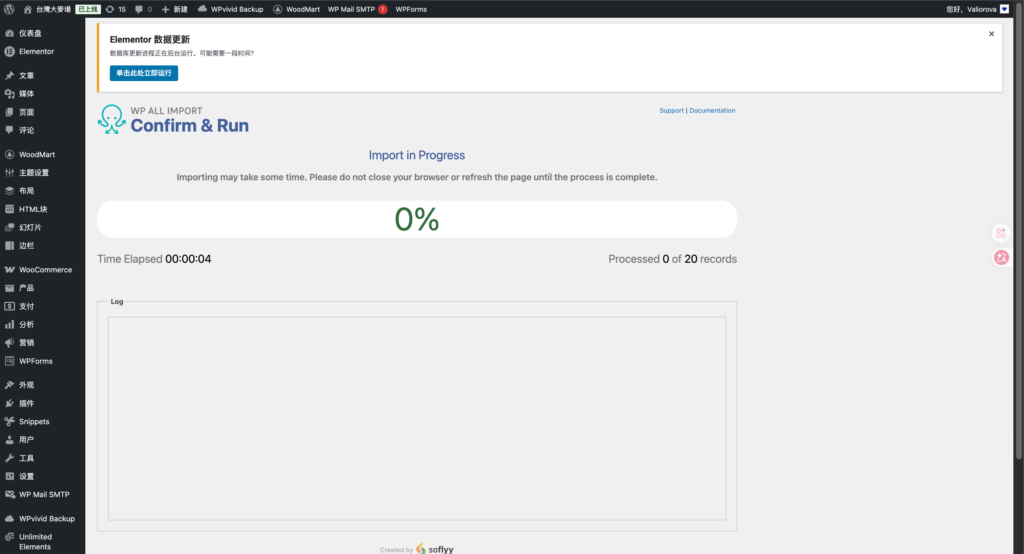This screenshot has height=554, width=1024.
Task: Click the 分析 bar chart icon
Action: 9,325
